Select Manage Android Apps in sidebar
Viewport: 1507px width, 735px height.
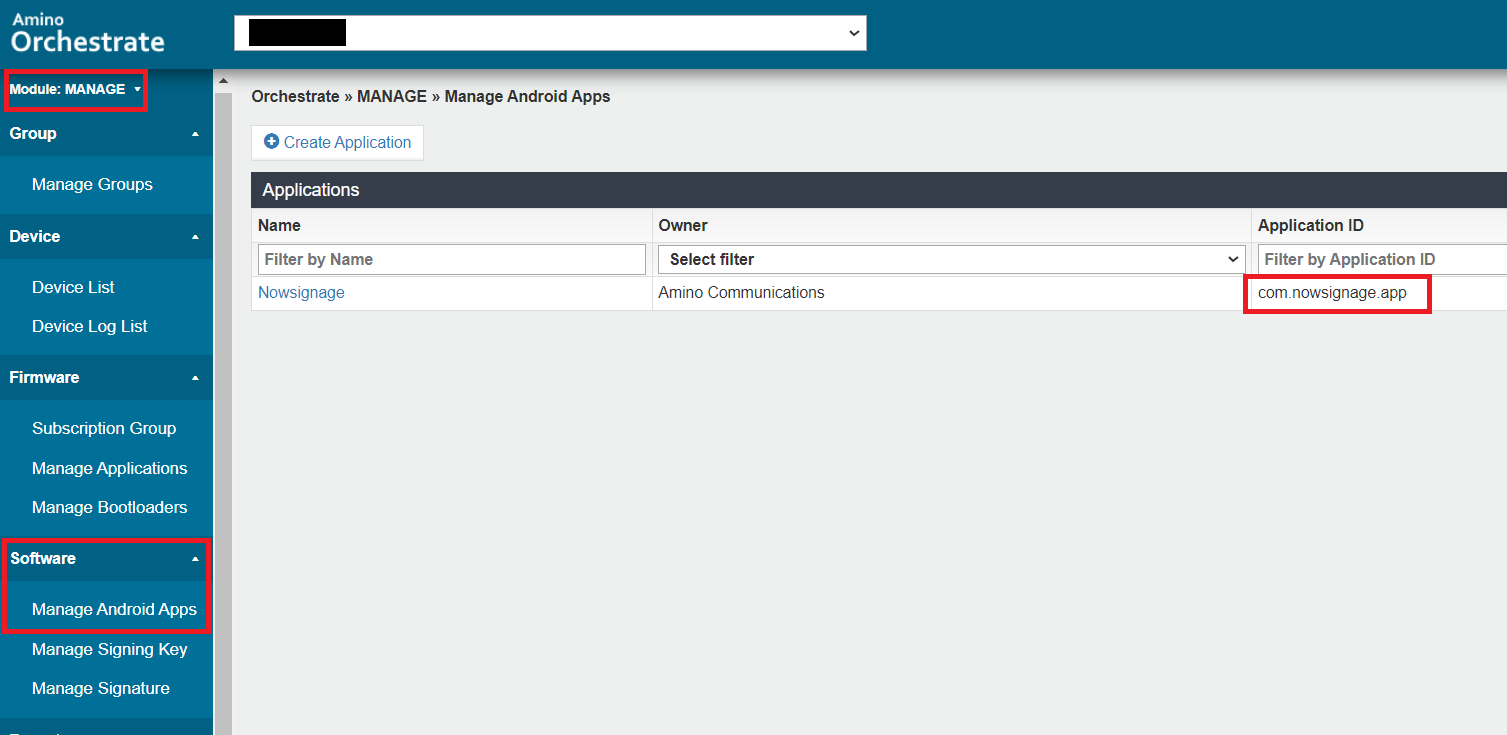coord(114,609)
